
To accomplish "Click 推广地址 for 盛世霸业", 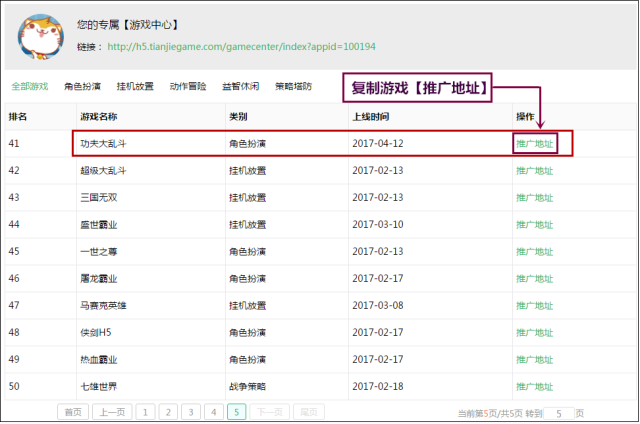I will tap(535, 224).
